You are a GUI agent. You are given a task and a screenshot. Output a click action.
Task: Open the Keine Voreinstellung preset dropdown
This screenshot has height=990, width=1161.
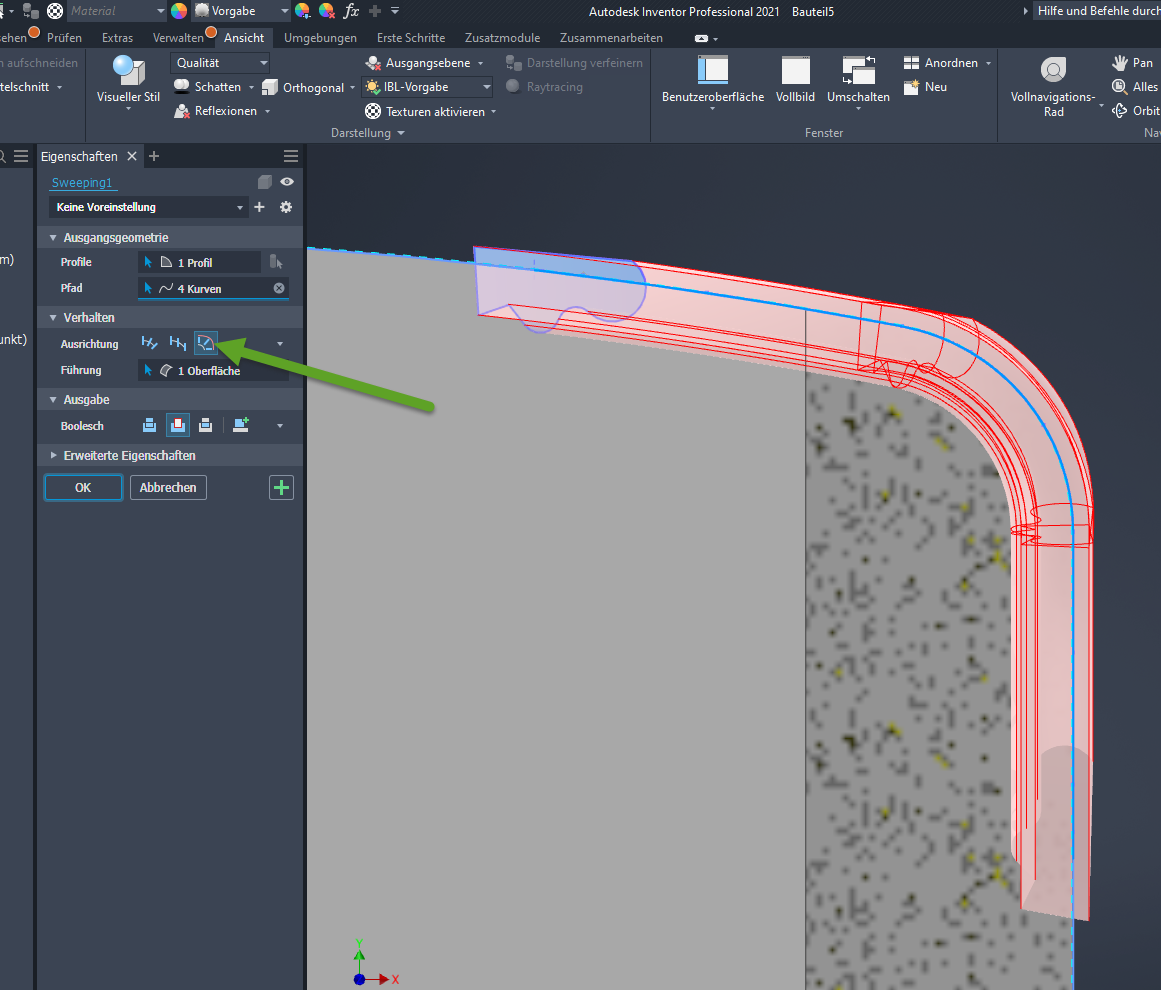coord(147,207)
